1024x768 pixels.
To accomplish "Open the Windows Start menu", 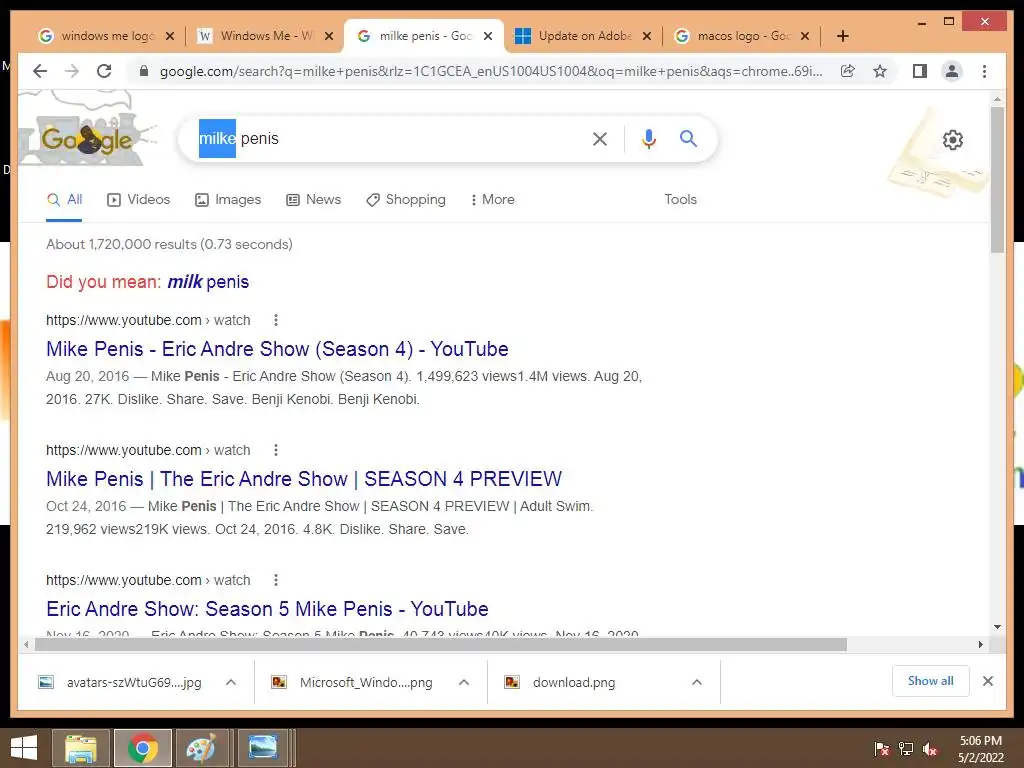I will (24, 748).
